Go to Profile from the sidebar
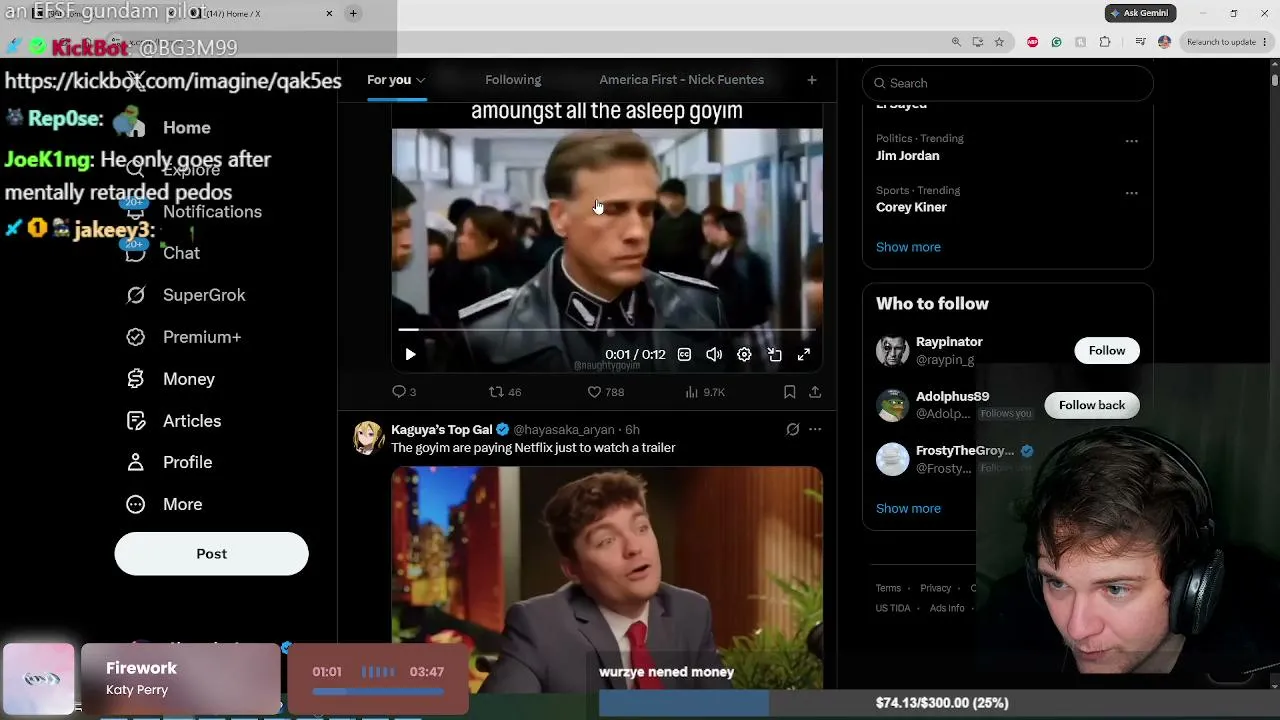Viewport: 1280px width, 720px height. [170, 463]
